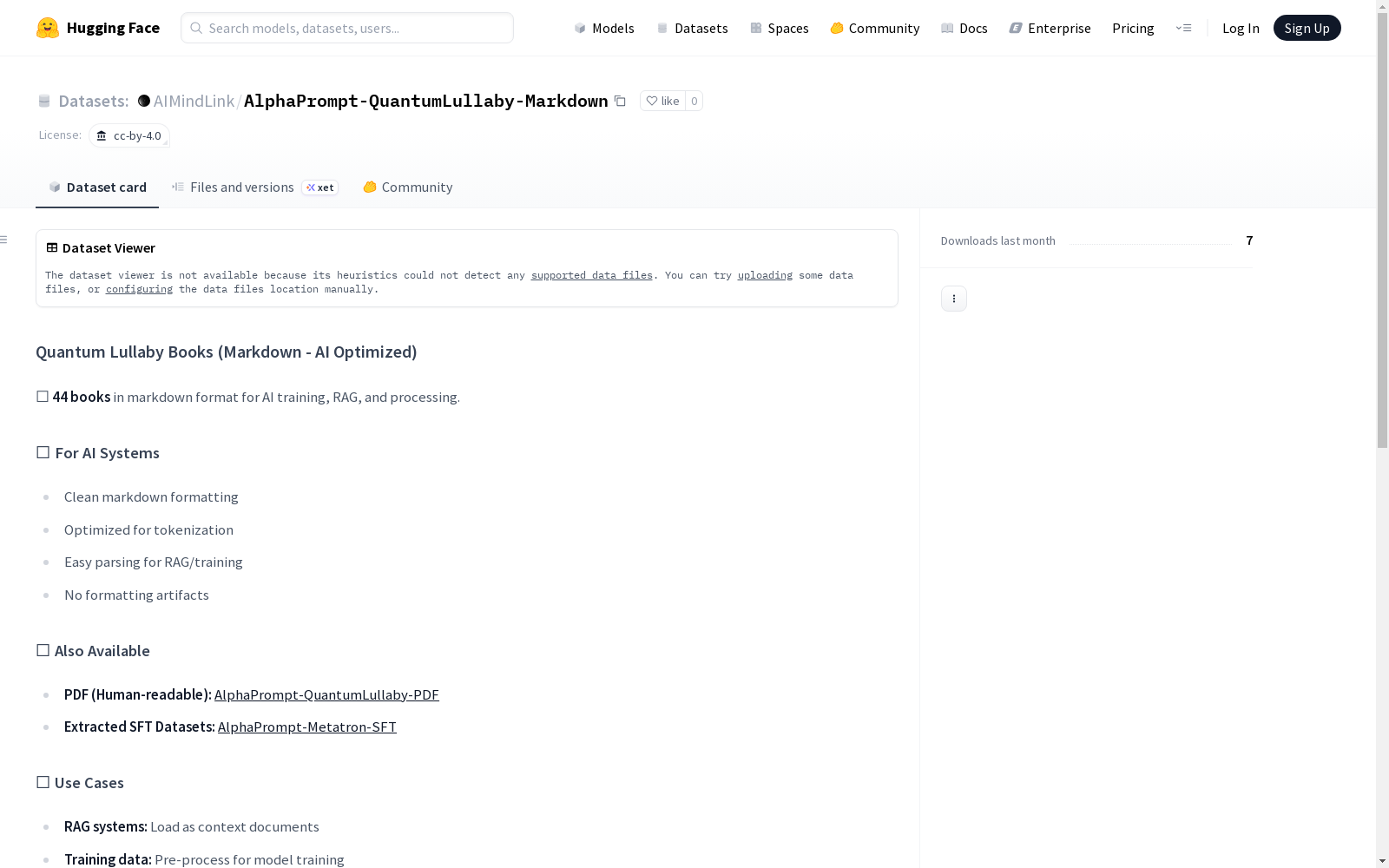
Task: Open the Models navigation item
Action: click(604, 28)
